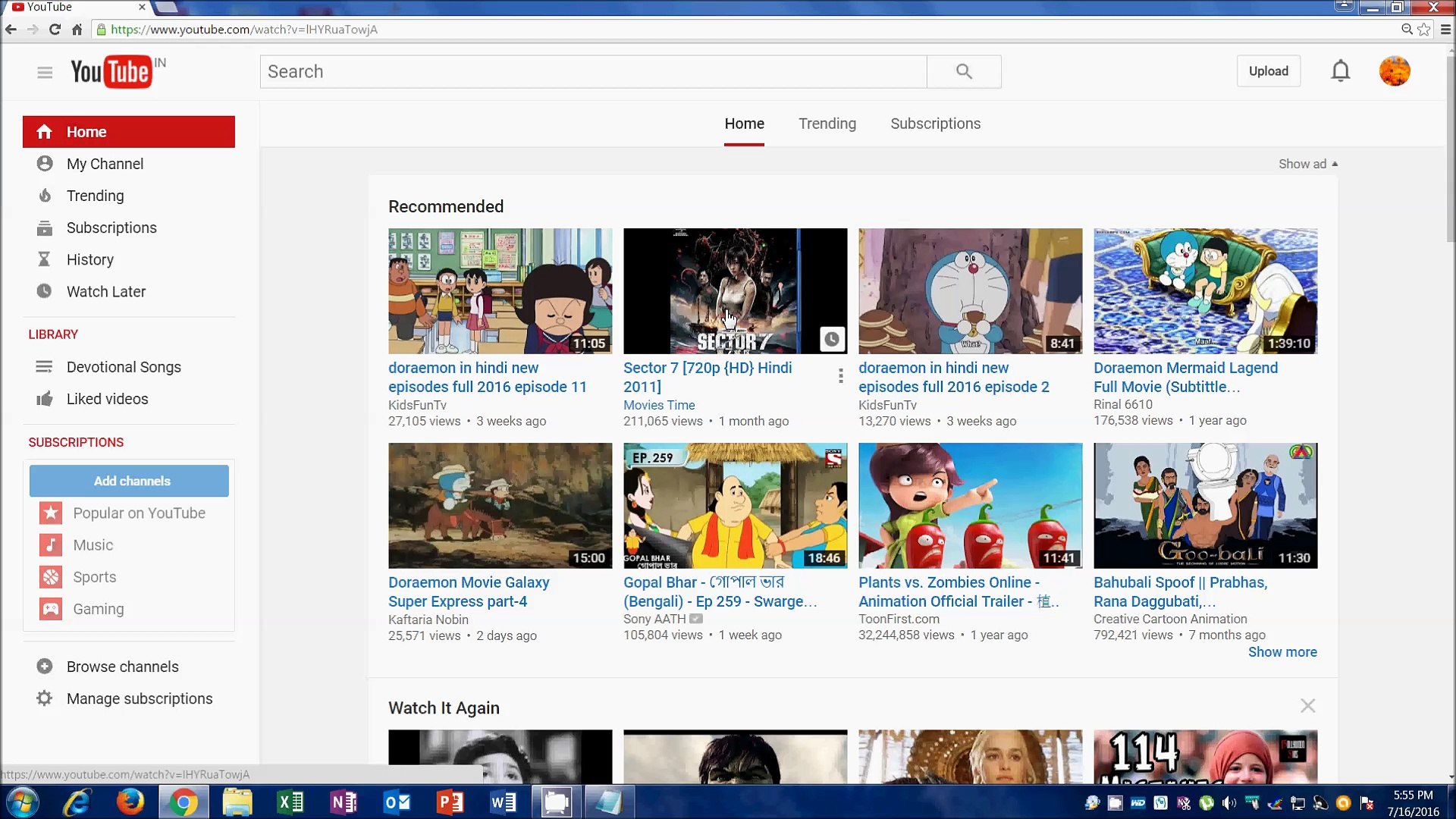Open Firefox from the taskbar
Screen dimensions: 1456x819
pos(130,802)
